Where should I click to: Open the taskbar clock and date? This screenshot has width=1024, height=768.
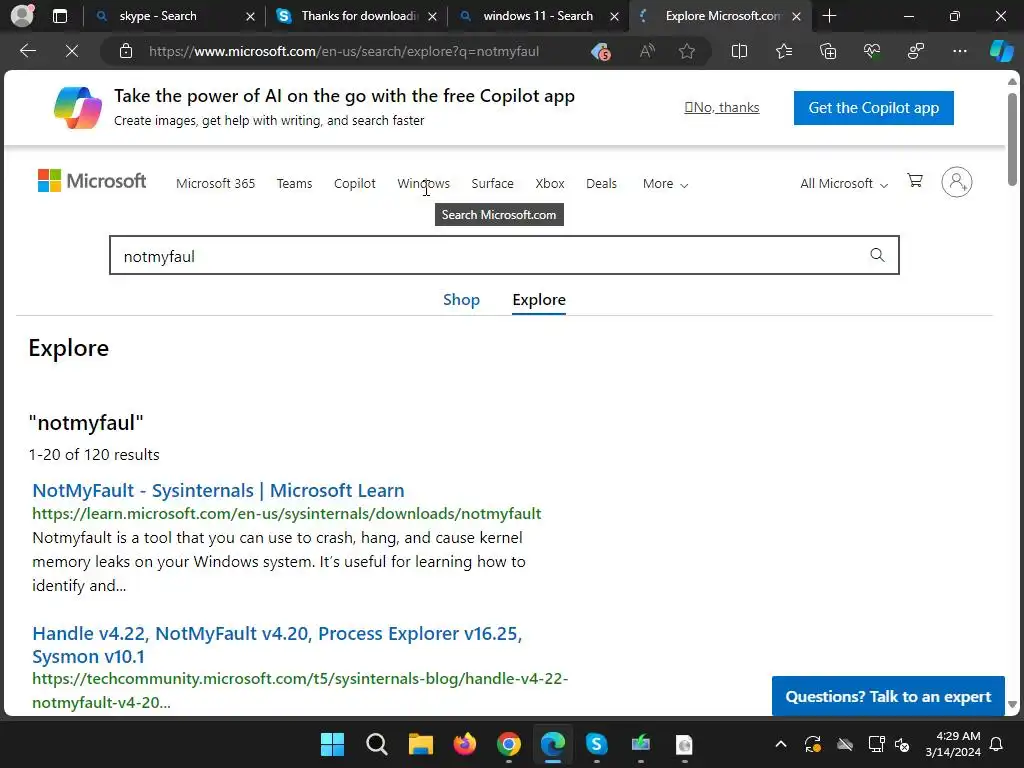tap(952, 744)
